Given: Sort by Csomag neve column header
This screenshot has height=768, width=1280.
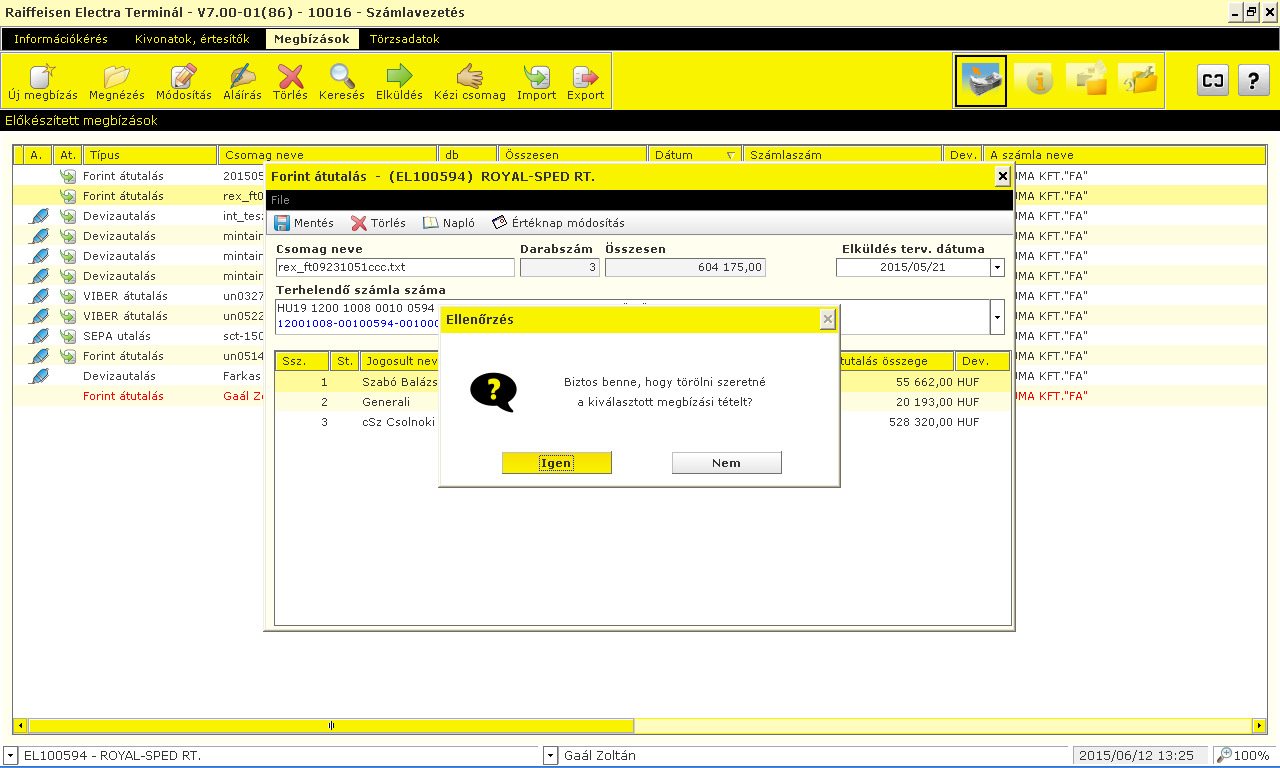Looking at the screenshot, I should tap(328, 155).
